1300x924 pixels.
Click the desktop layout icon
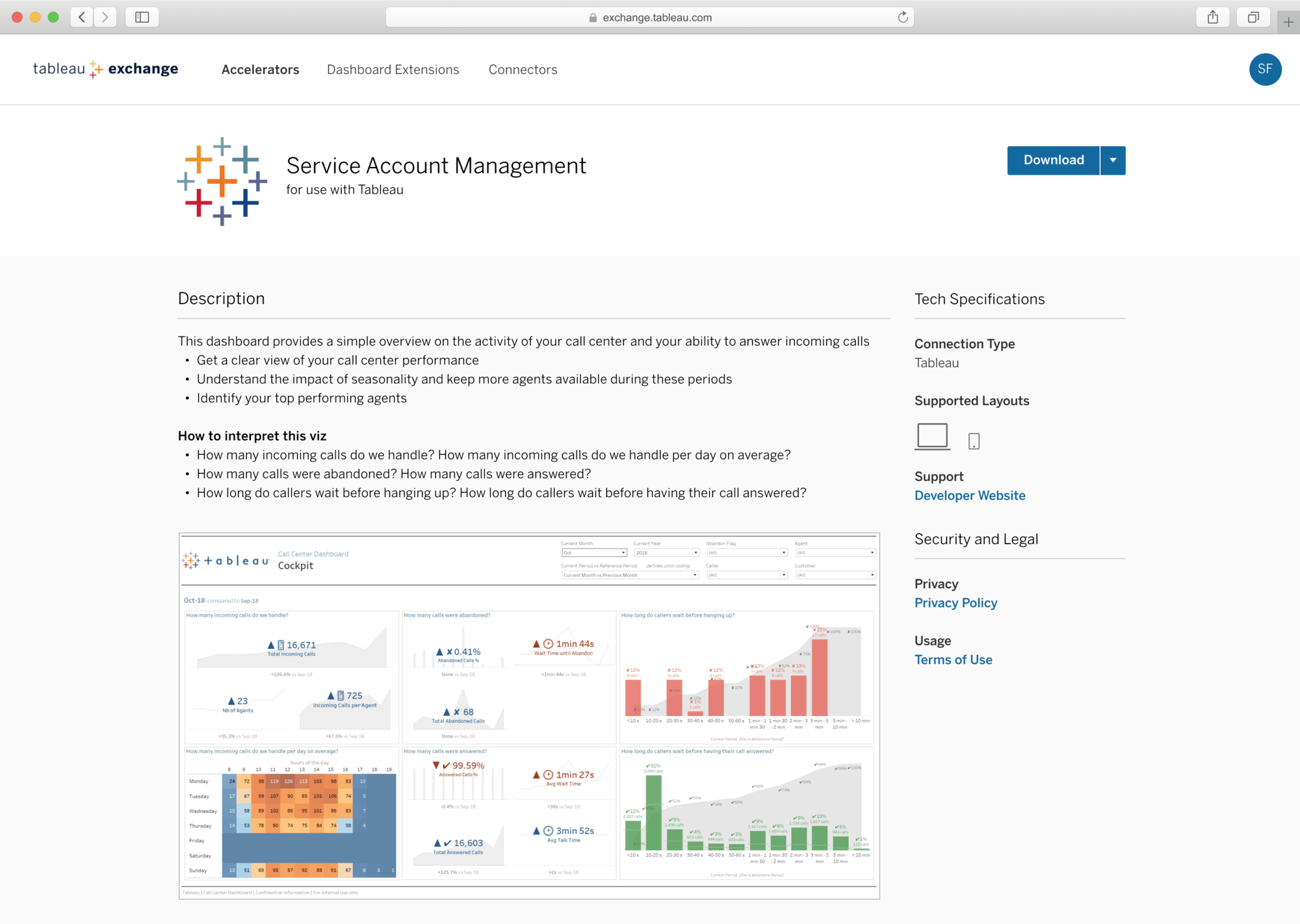[932, 436]
